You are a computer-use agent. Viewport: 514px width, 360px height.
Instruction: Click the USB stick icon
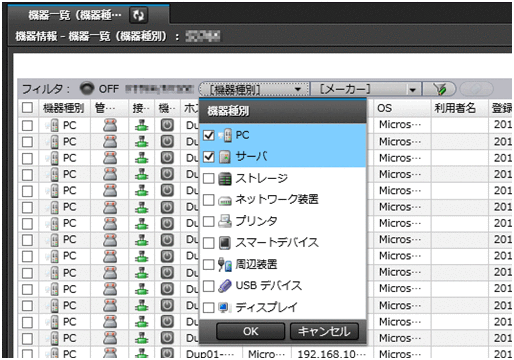225,286
